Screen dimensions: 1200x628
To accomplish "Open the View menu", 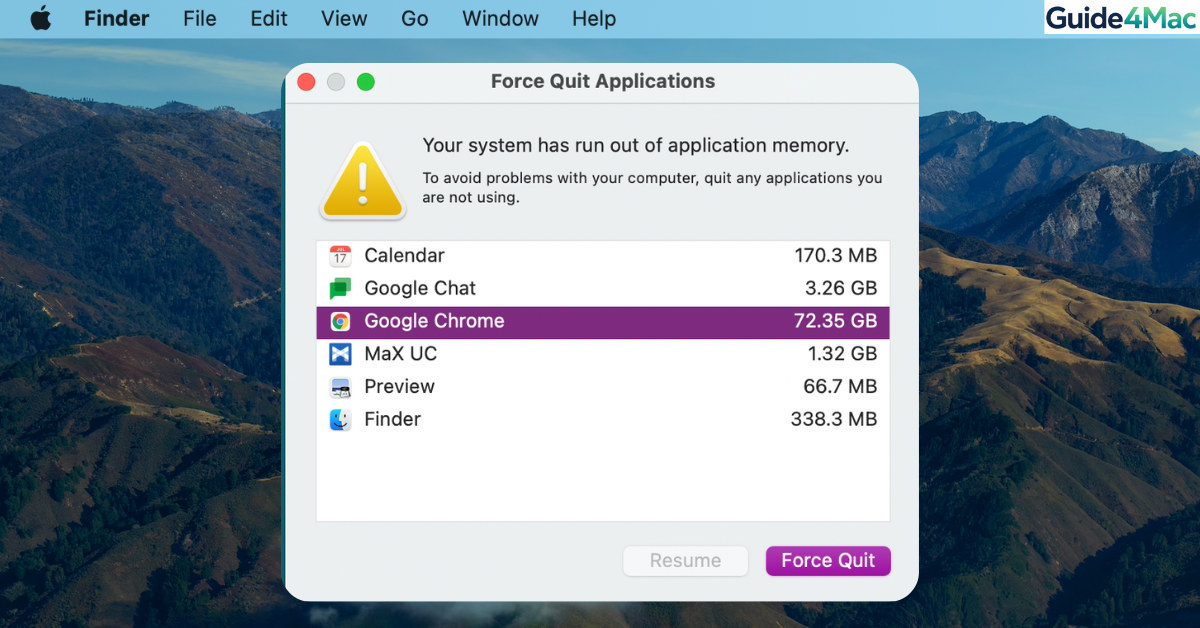I will pyautogui.click(x=344, y=18).
